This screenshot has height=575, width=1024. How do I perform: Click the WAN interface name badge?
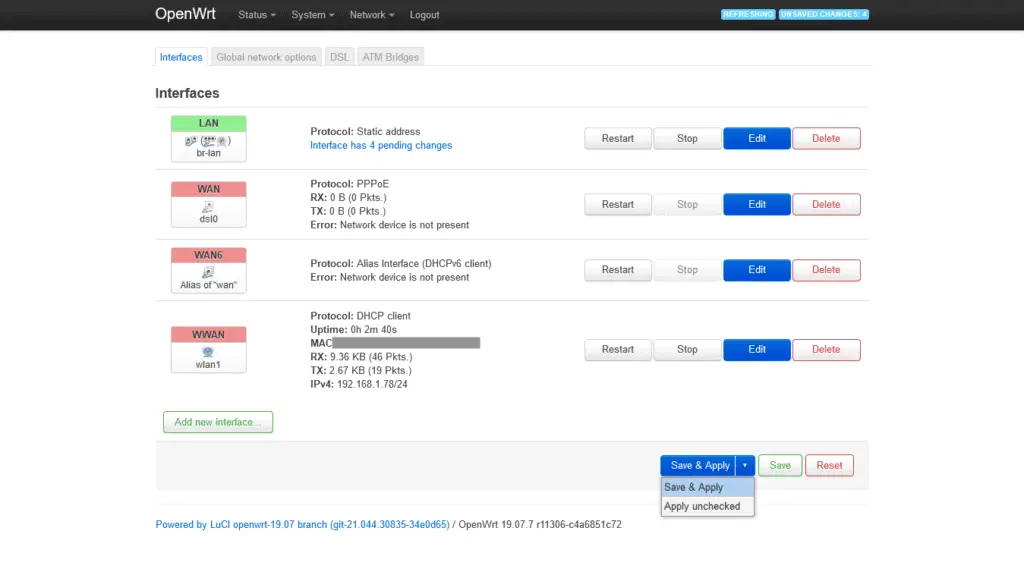click(x=208, y=189)
